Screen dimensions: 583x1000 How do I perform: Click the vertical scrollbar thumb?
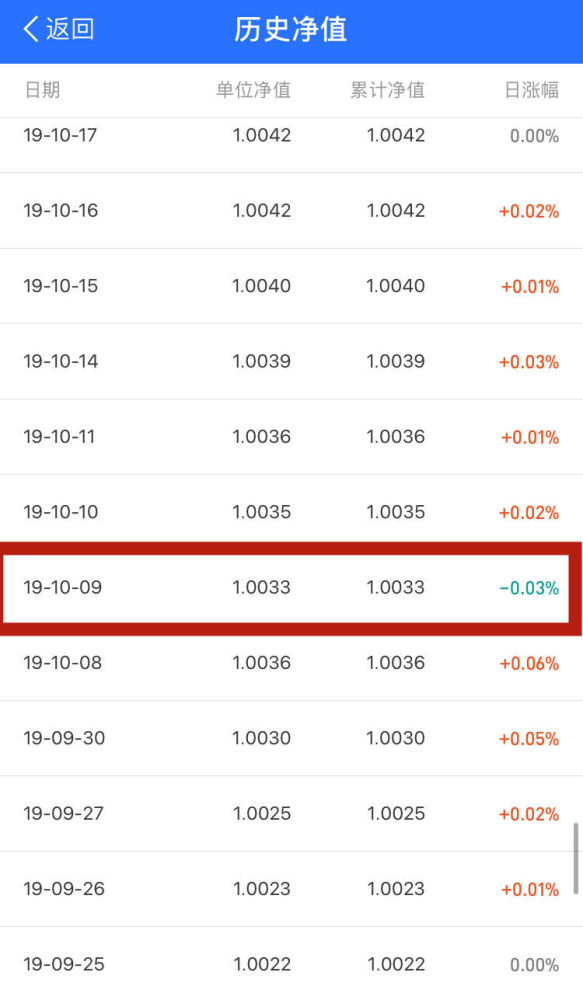click(x=577, y=858)
